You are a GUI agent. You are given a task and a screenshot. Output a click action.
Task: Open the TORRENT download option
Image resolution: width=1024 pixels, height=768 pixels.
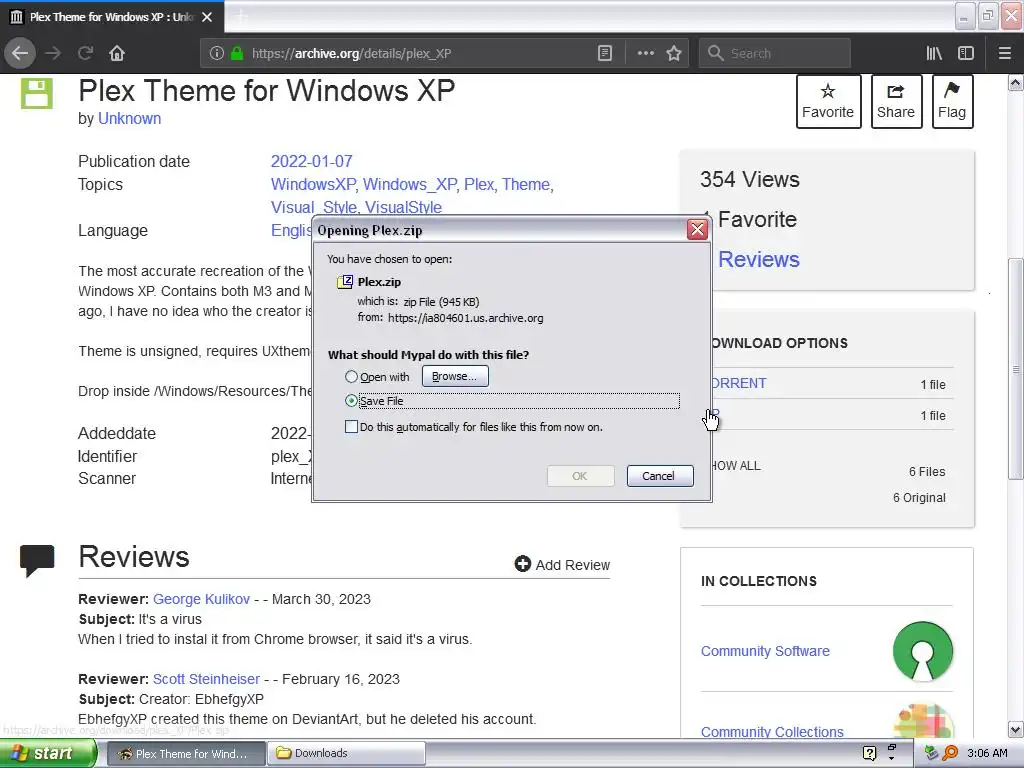[738, 383]
